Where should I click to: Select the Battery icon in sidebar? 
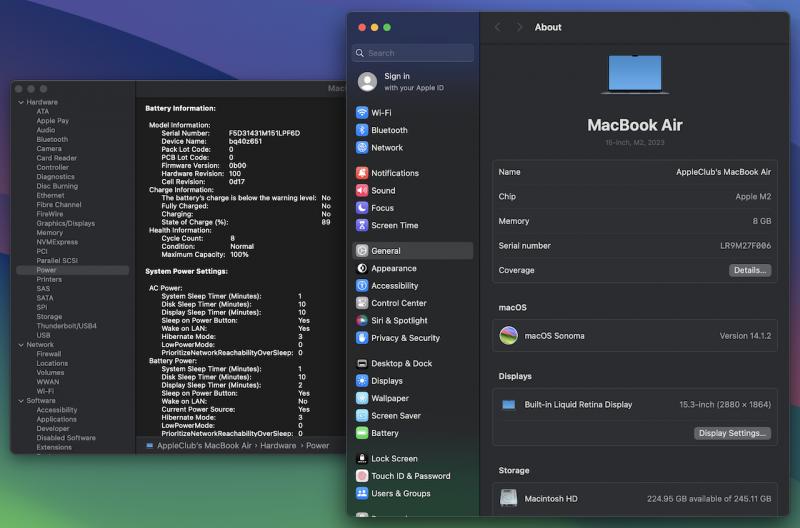[362, 433]
